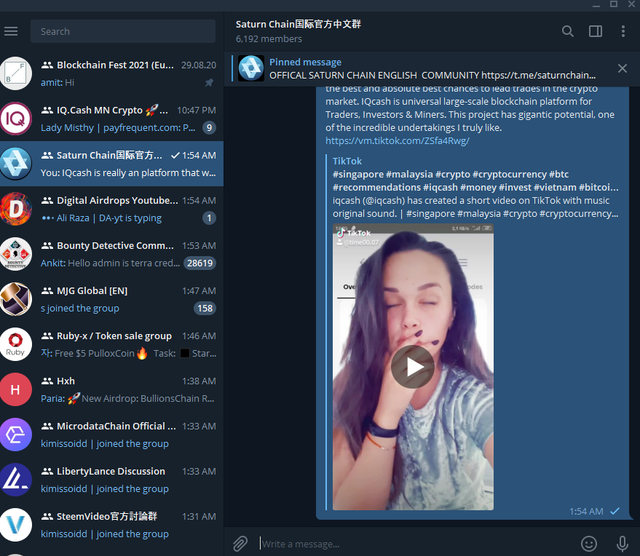Click the SteemVideo 'V' avatar
Viewport: 640px width, 556px height.
(x=16, y=525)
